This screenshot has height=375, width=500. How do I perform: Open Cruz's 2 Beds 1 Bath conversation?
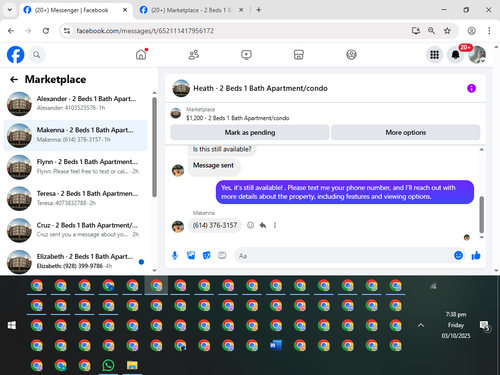[x=76, y=230]
